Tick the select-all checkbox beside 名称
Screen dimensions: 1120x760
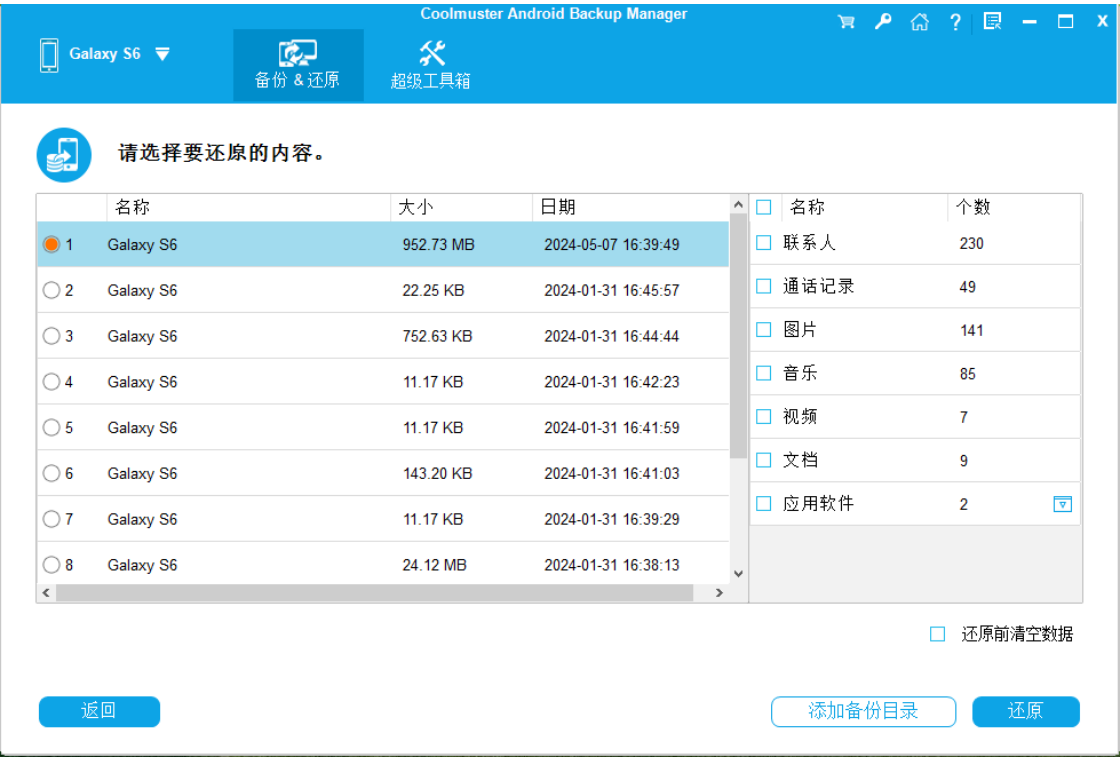[x=764, y=207]
